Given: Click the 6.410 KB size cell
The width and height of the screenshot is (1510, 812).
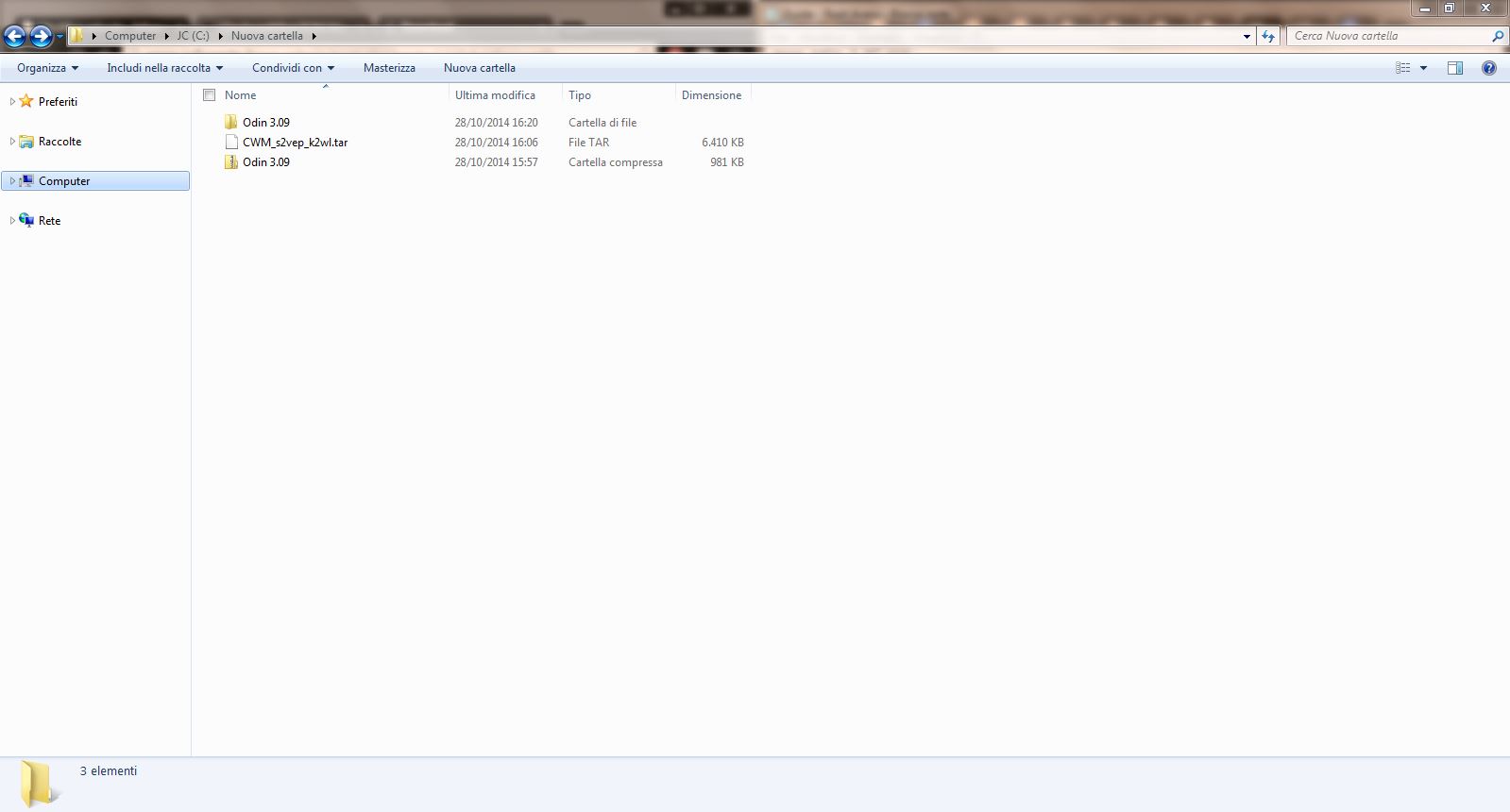Looking at the screenshot, I should point(722,143).
